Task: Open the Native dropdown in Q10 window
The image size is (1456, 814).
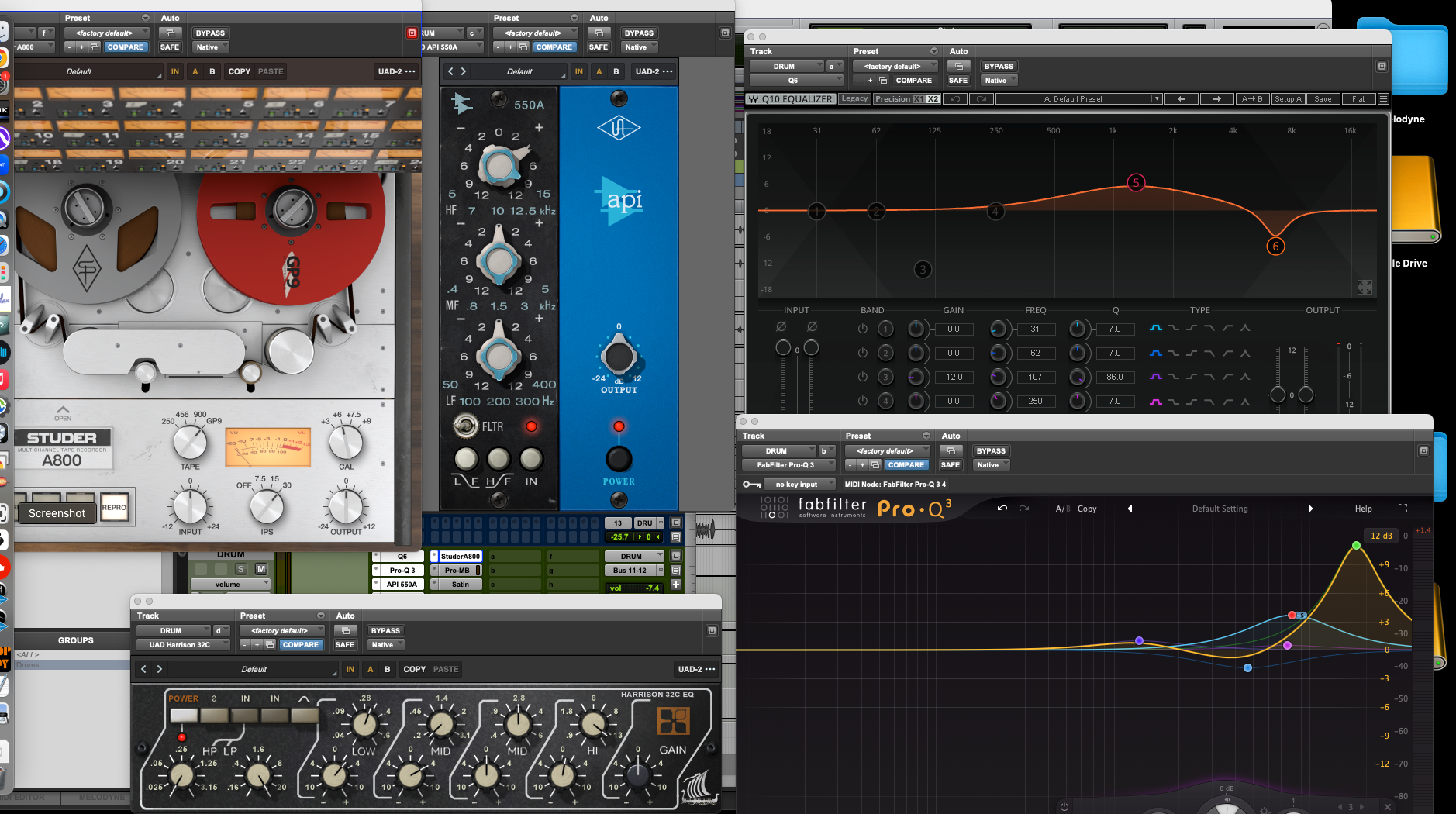Action: pyautogui.click(x=999, y=81)
